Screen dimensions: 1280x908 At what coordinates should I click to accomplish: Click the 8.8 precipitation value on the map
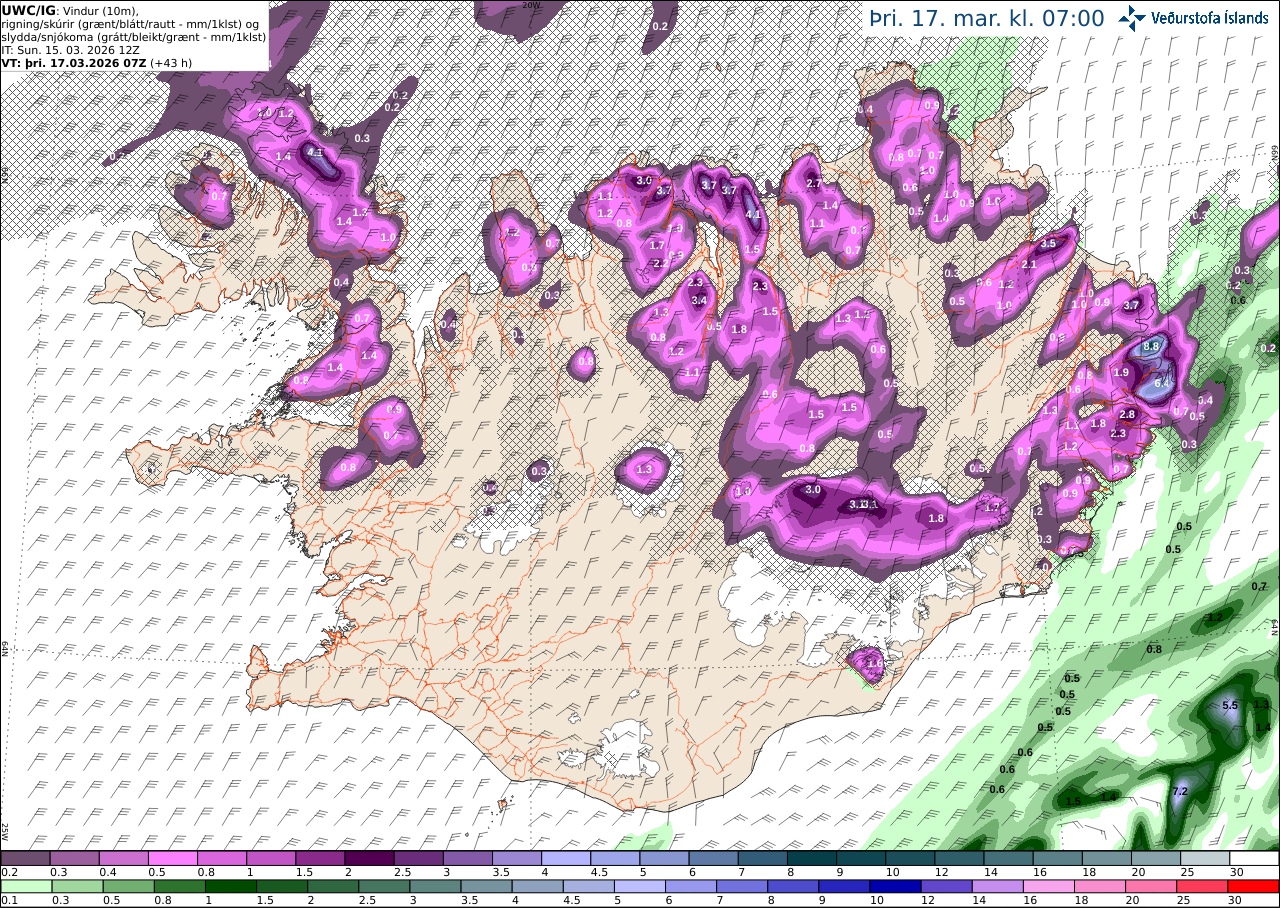(x=1150, y=346)
